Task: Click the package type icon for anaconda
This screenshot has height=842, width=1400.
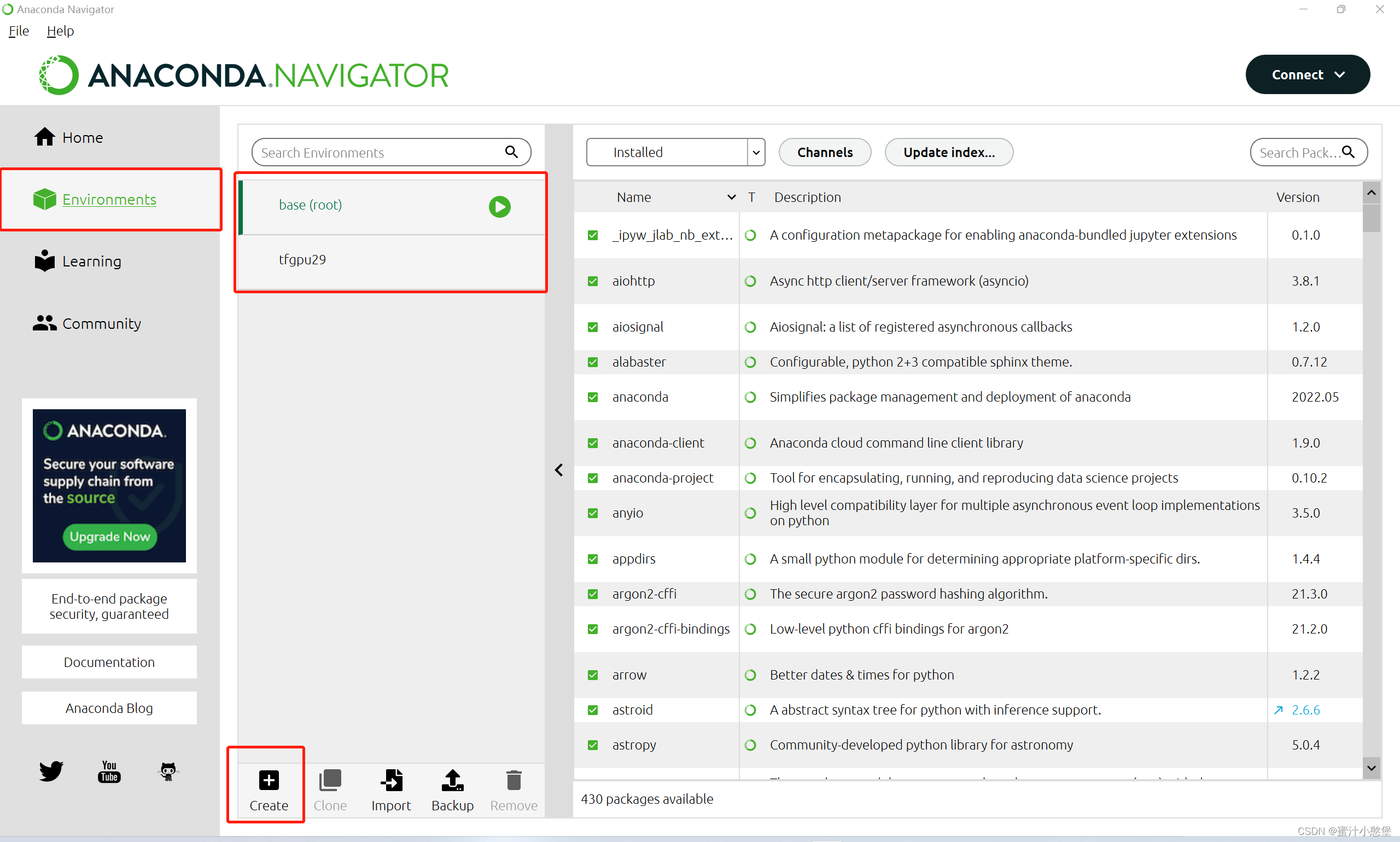Action: 750,397
